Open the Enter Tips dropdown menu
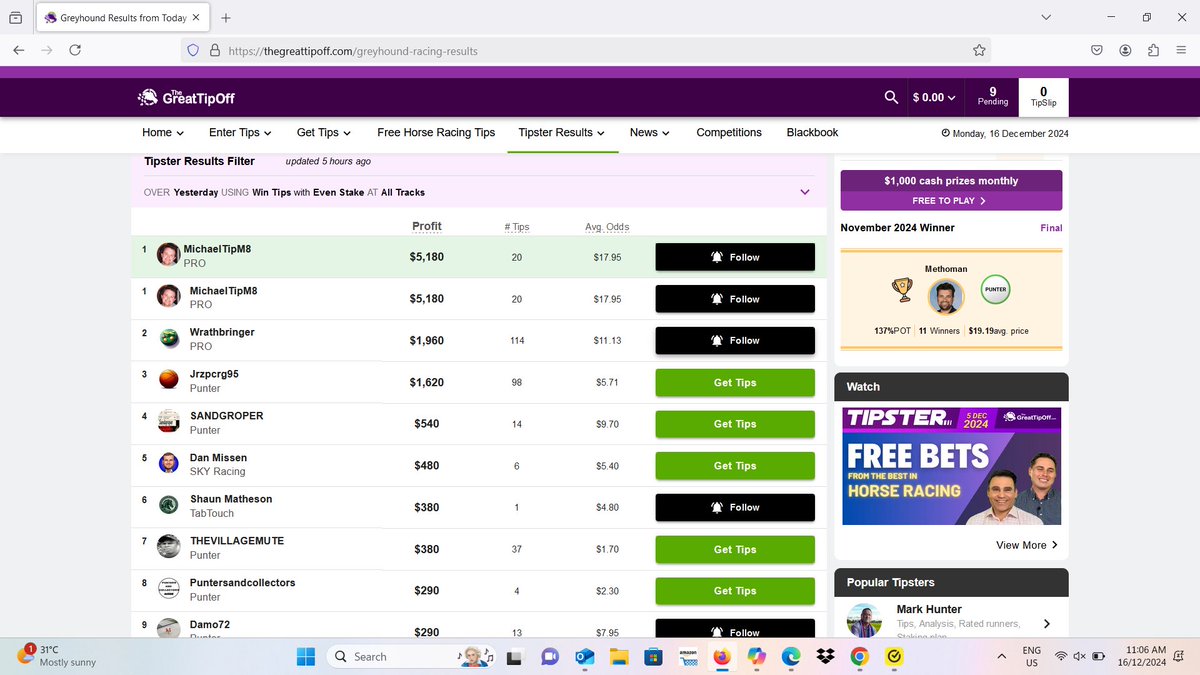1200x675 pixels. [x=240, y=132]
